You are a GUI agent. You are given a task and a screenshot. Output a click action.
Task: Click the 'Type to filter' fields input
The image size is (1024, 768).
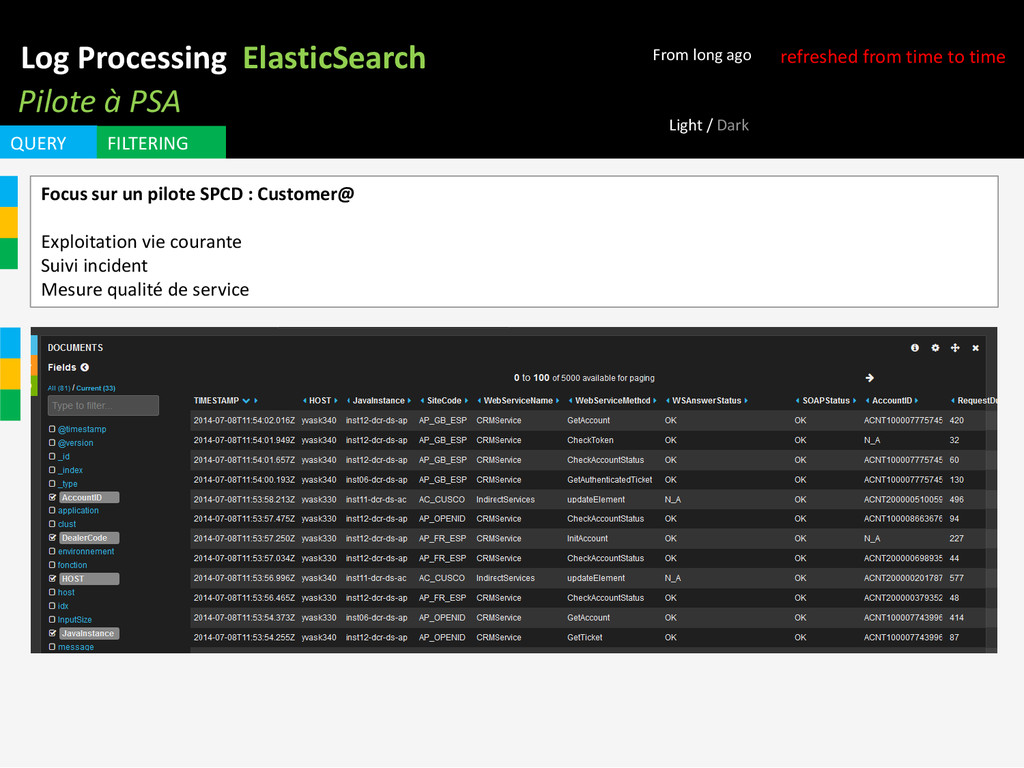tap(103, 406)
